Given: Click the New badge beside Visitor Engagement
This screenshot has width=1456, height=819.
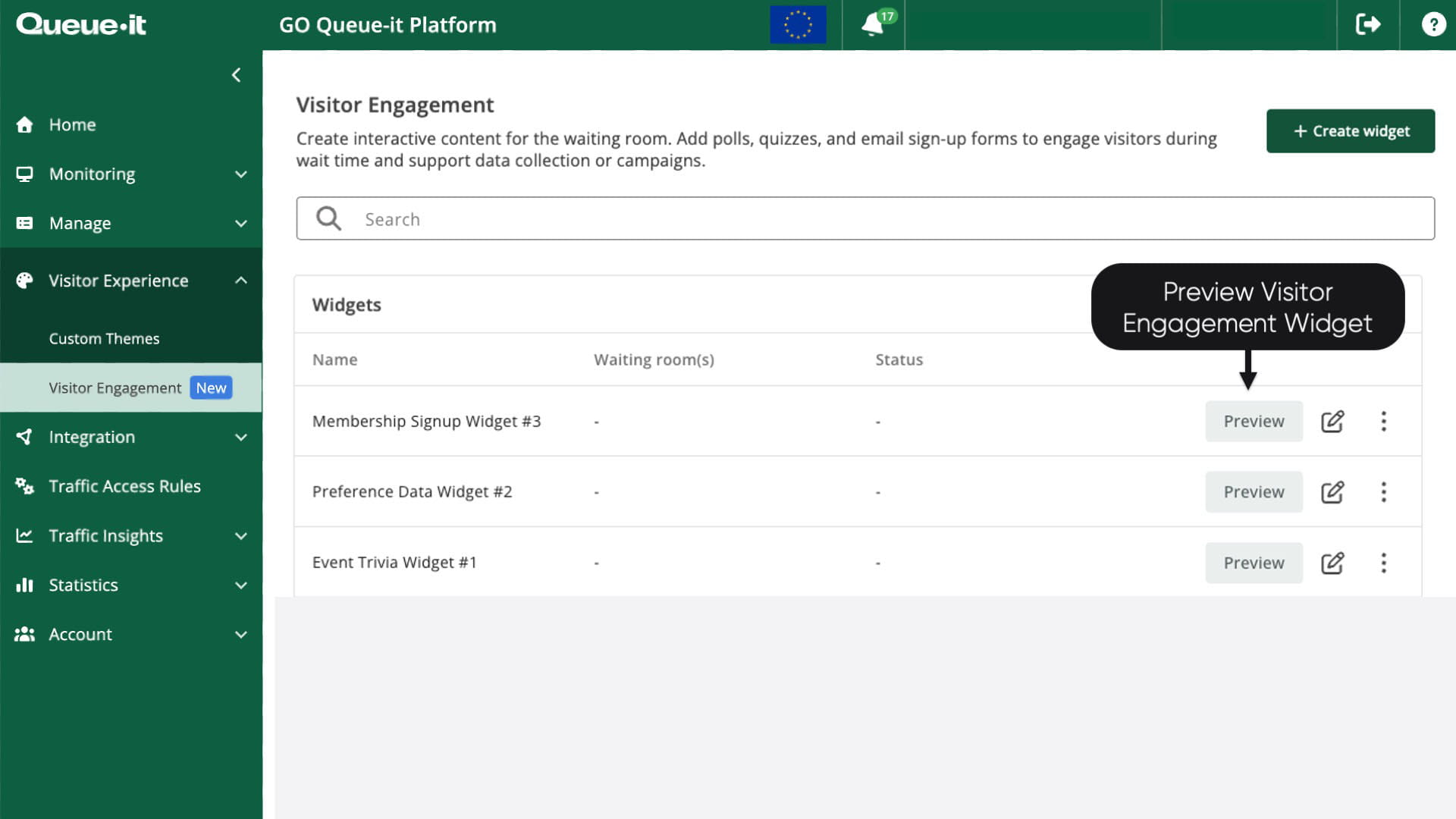Looking at the screenshot, I should [211, 388].
